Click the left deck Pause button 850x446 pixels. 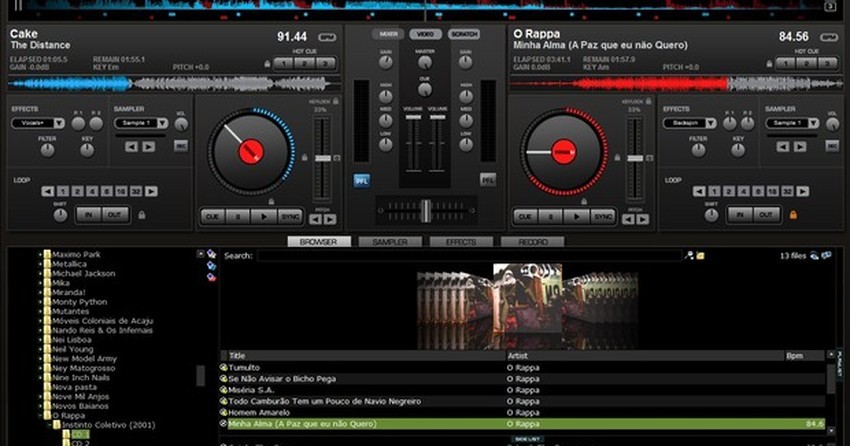(237, 217)
